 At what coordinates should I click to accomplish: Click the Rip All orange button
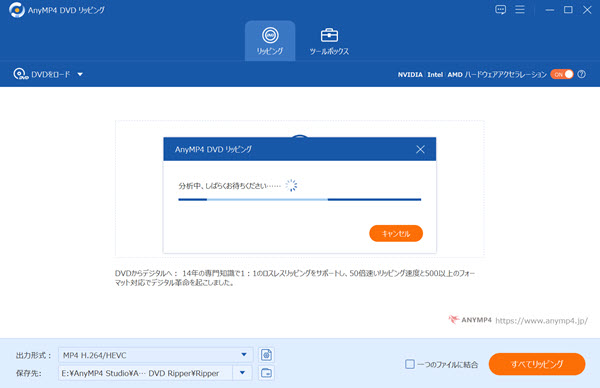pos(537,364)
